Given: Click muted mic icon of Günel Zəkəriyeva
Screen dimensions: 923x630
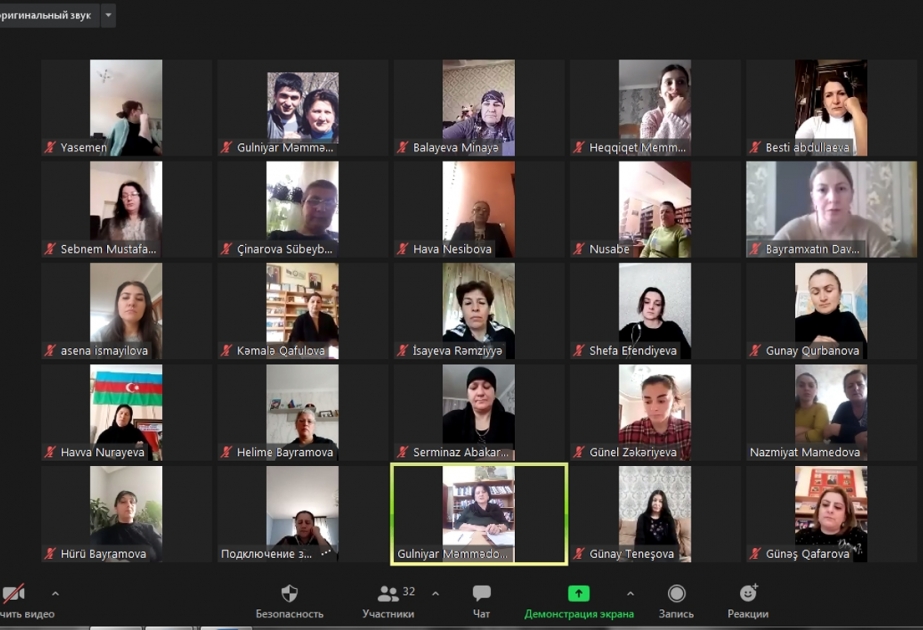Looking at the screenshot, I should click(579, 452).
